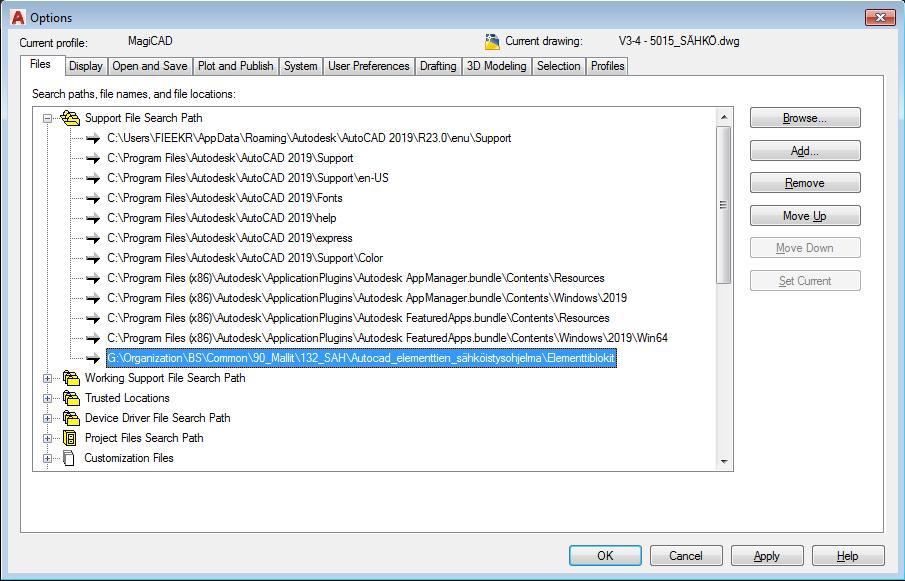Cancel the Options dialog
This screenshot has height=581, width=905.
[x=686, y=556]
